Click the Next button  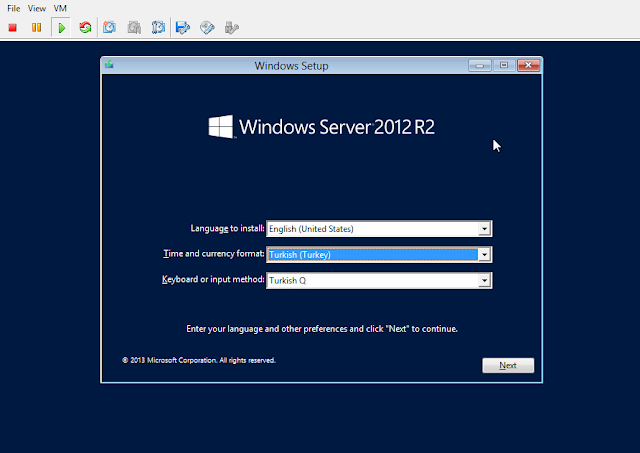tap(508, 365)
